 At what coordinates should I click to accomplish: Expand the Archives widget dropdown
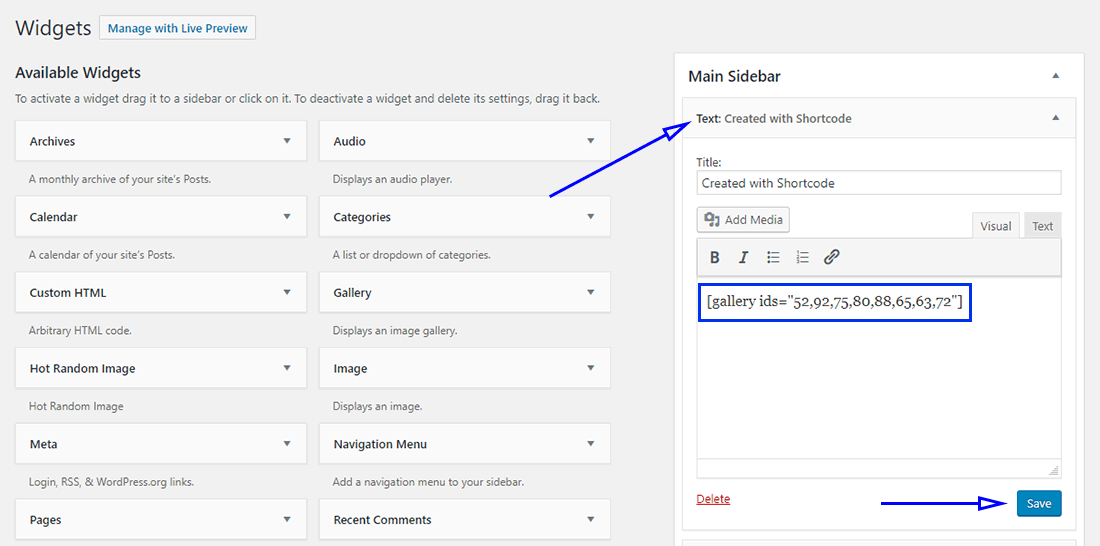coord(287,141)
